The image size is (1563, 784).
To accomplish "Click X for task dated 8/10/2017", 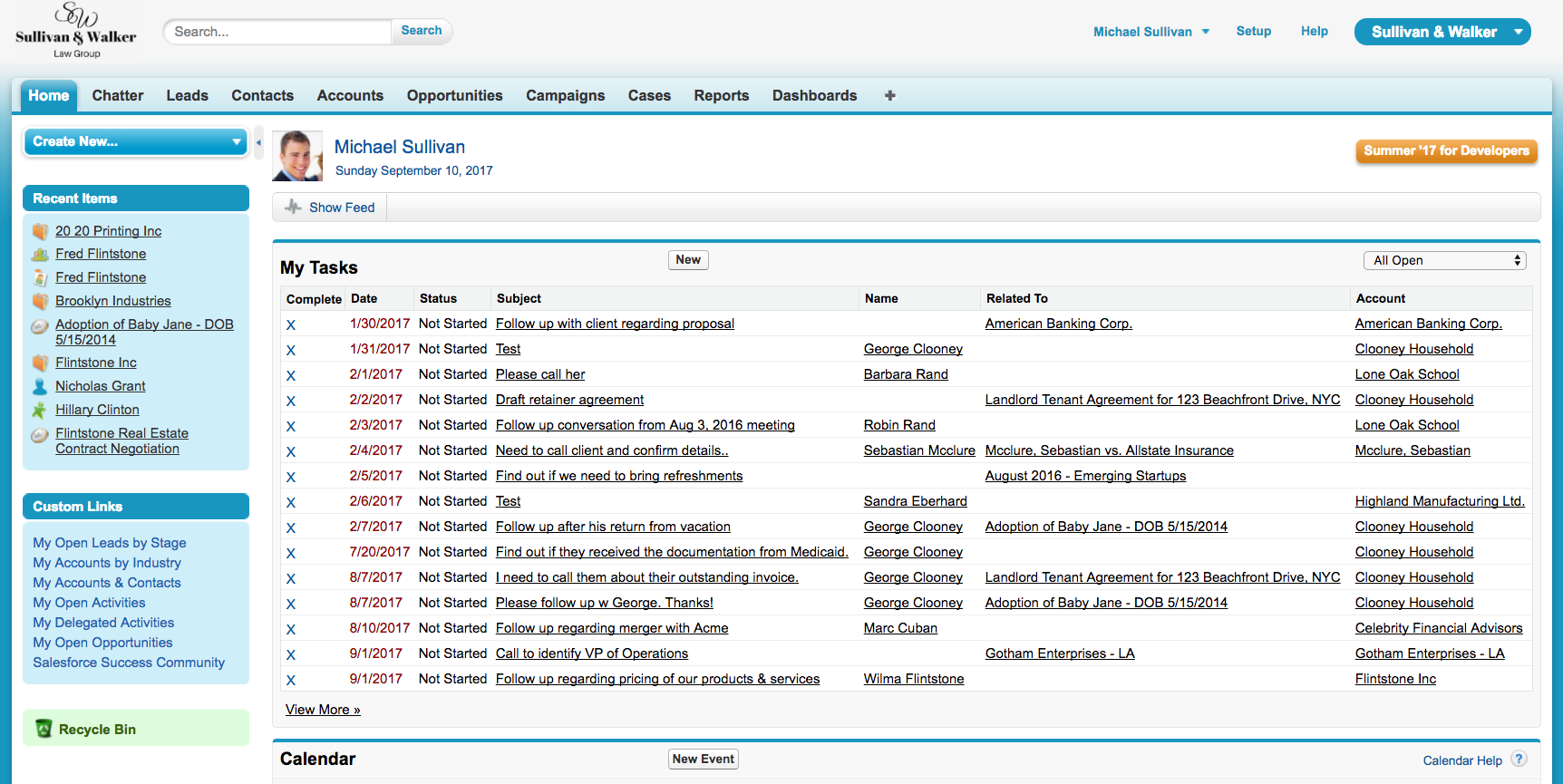I will click(x=291, y=629).
